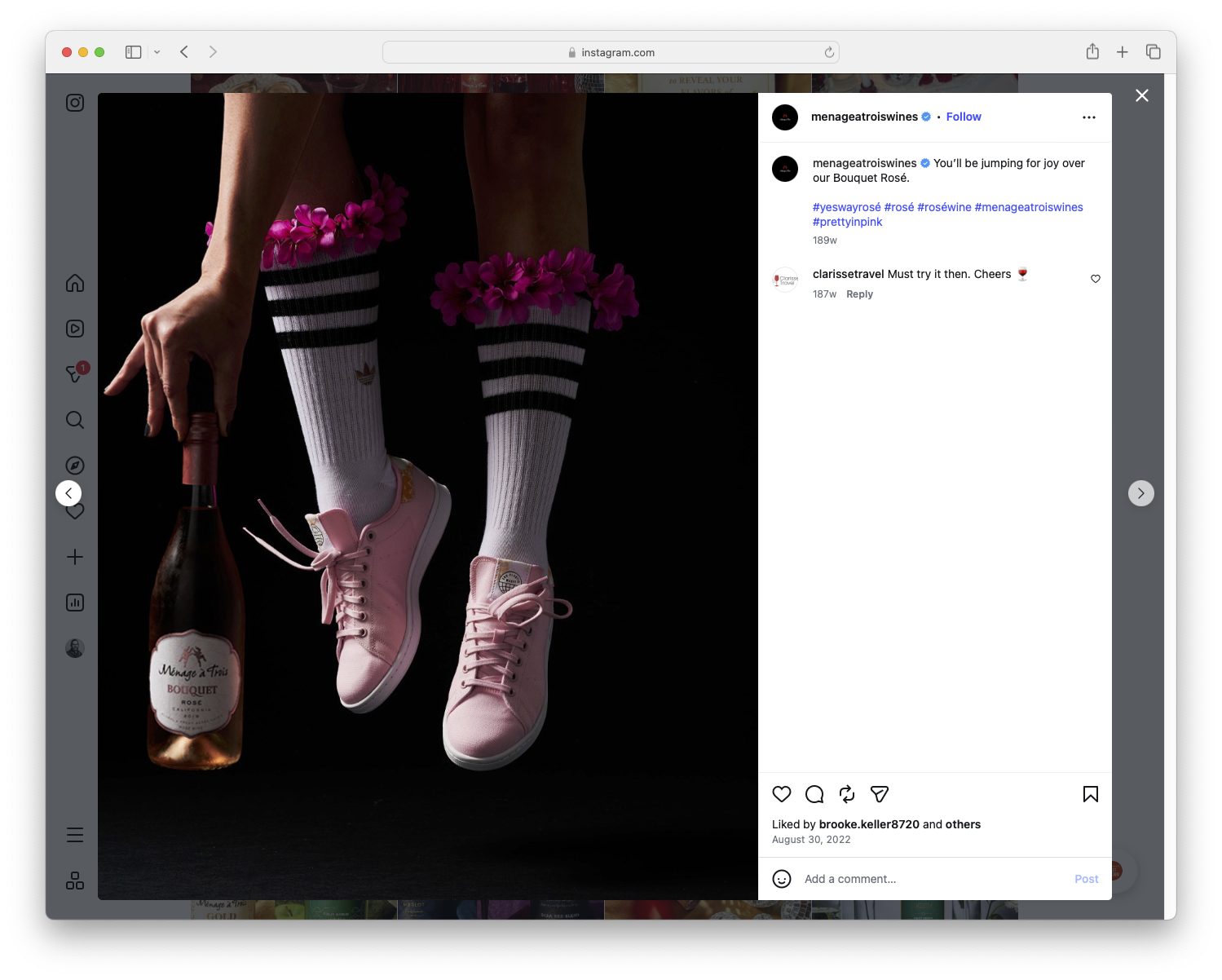Go back with the left chevron arrow

click(x=68, y=493)
